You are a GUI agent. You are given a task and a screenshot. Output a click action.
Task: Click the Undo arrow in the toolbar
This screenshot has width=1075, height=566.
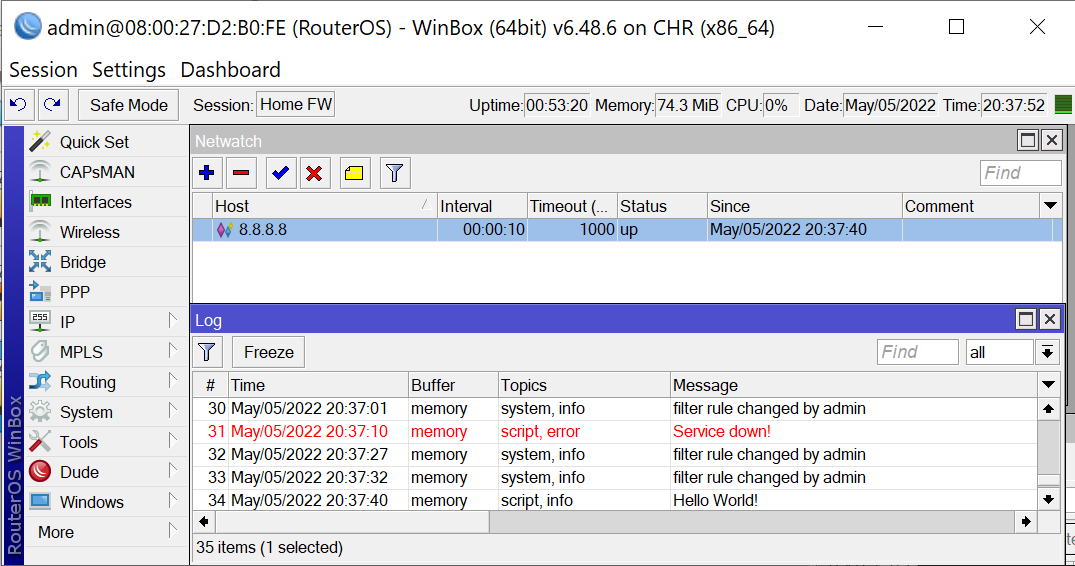[19, 105]
